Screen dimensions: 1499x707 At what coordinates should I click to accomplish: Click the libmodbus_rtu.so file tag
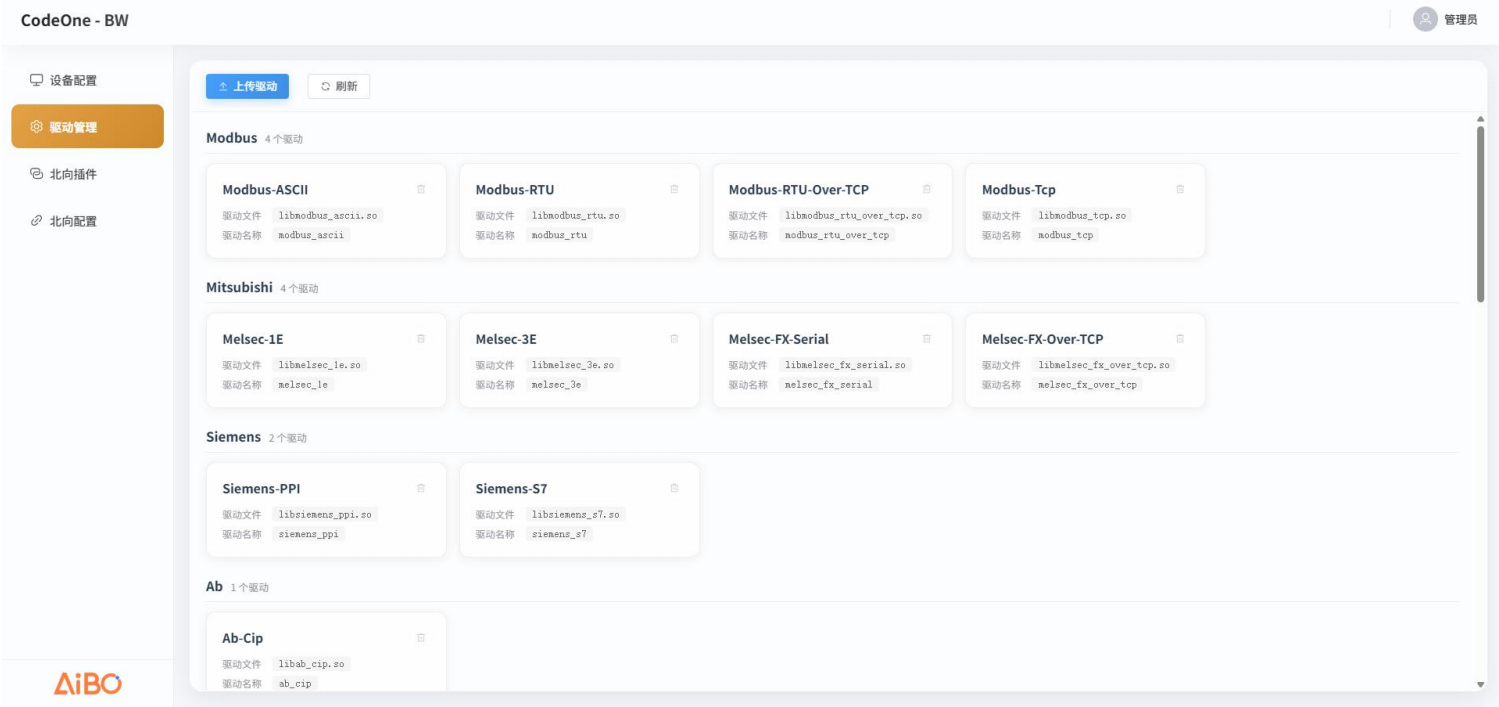[576, 215]
